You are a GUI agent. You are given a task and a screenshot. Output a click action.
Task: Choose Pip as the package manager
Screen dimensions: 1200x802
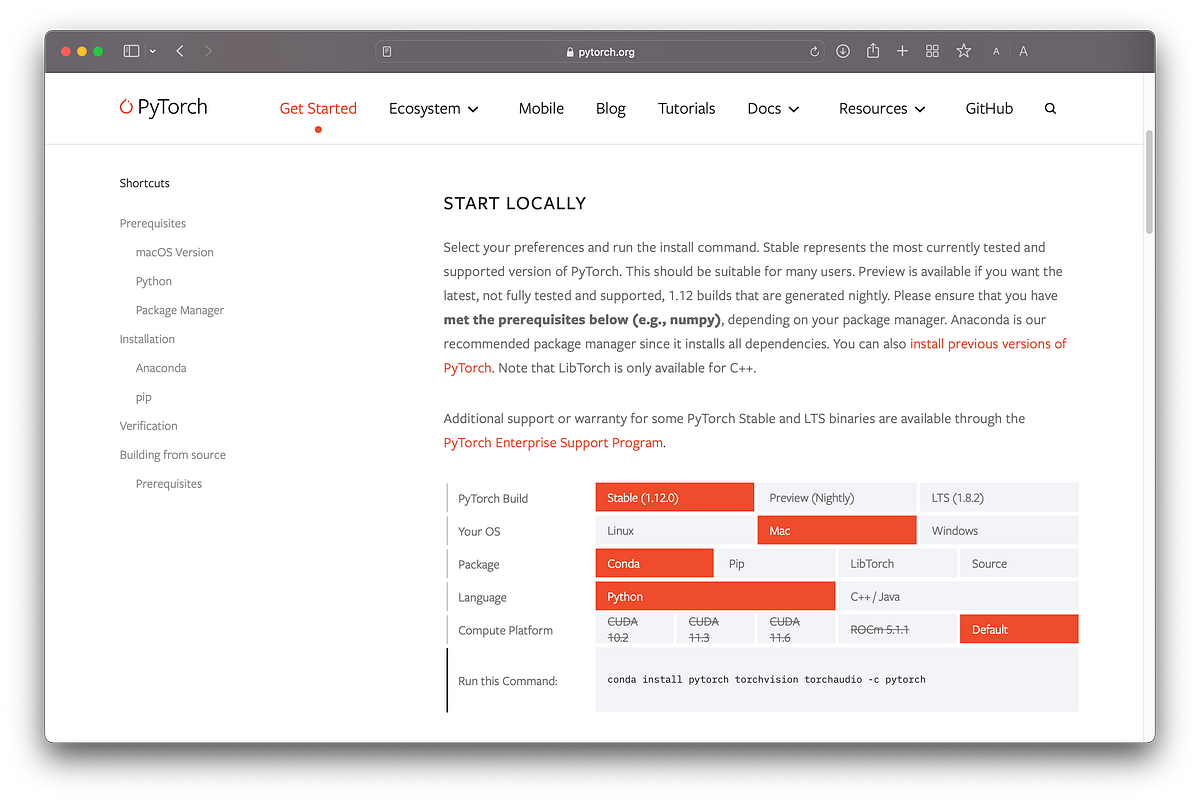[x=736, y=563]
